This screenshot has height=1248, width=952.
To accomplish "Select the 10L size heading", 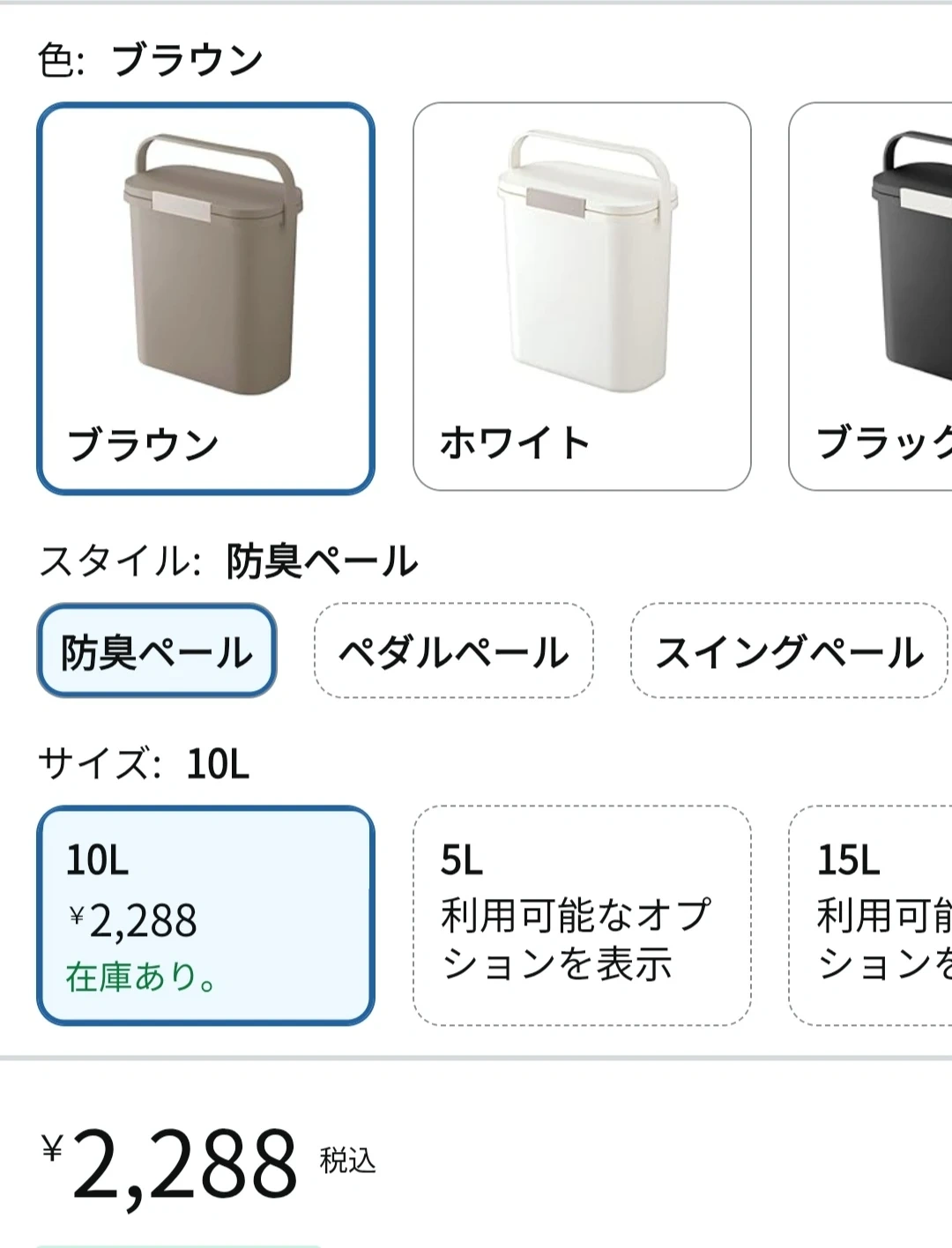I will click(x=98, y=859).
